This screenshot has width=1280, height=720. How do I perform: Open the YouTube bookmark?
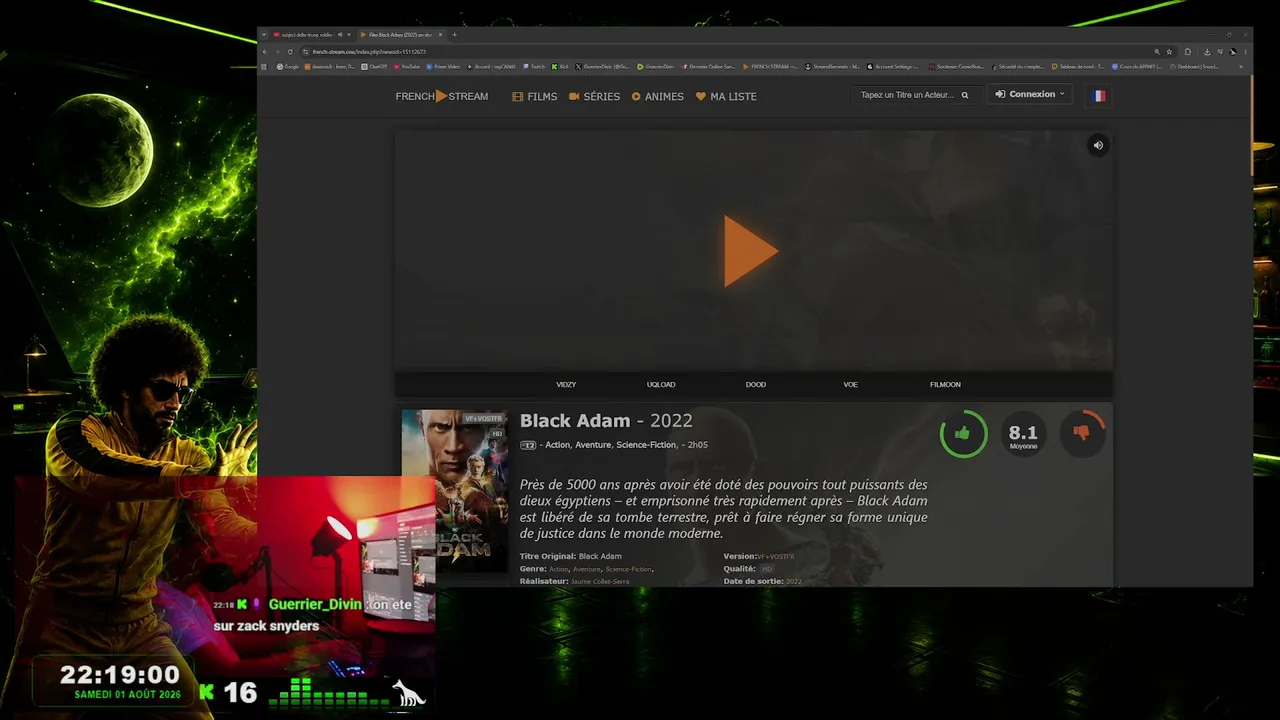407,67
